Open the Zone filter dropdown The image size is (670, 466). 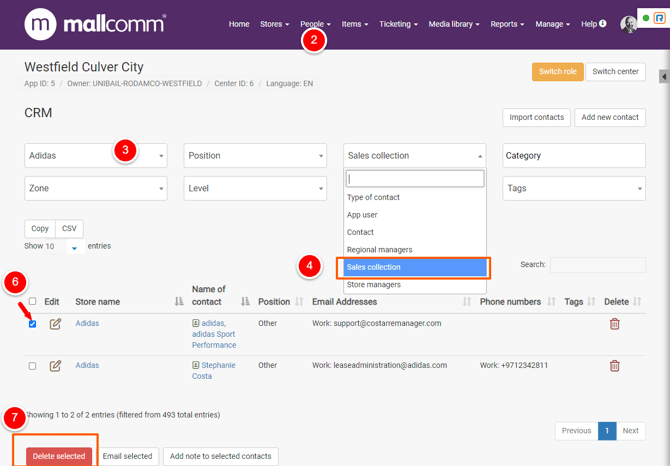pyautogui.click(x=96, y=188)
